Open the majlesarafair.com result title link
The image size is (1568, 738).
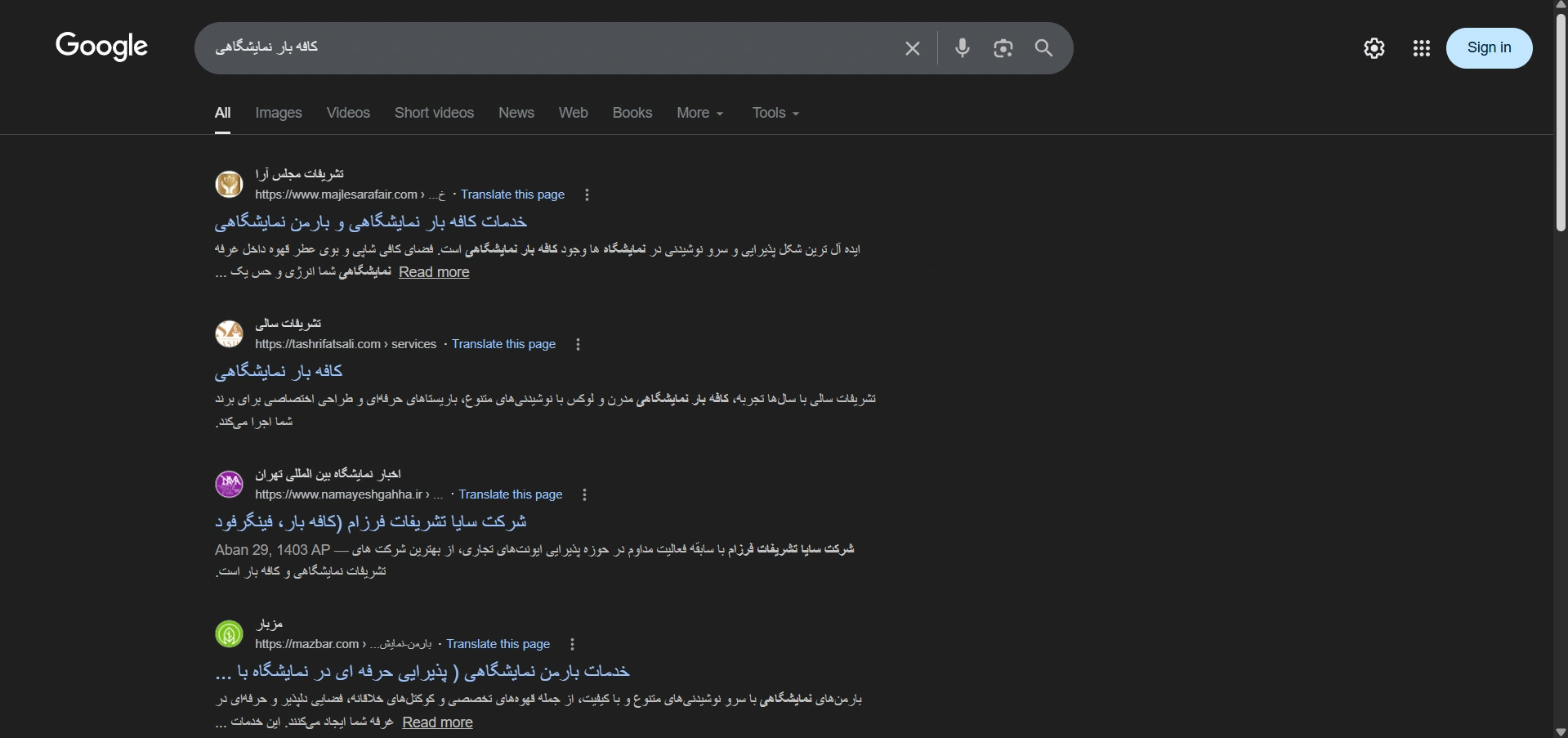(371, 221)
